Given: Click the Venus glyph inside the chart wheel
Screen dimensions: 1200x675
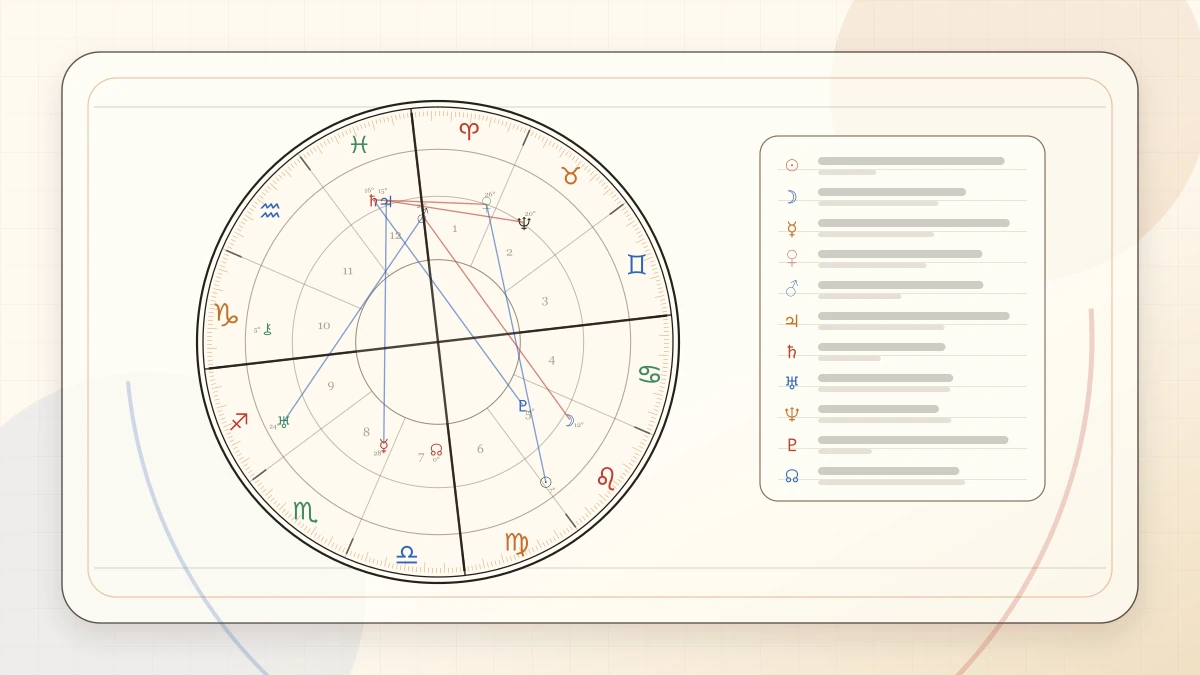Looking at the screenshot, I should pyautogui.click(x=486, y=203).
